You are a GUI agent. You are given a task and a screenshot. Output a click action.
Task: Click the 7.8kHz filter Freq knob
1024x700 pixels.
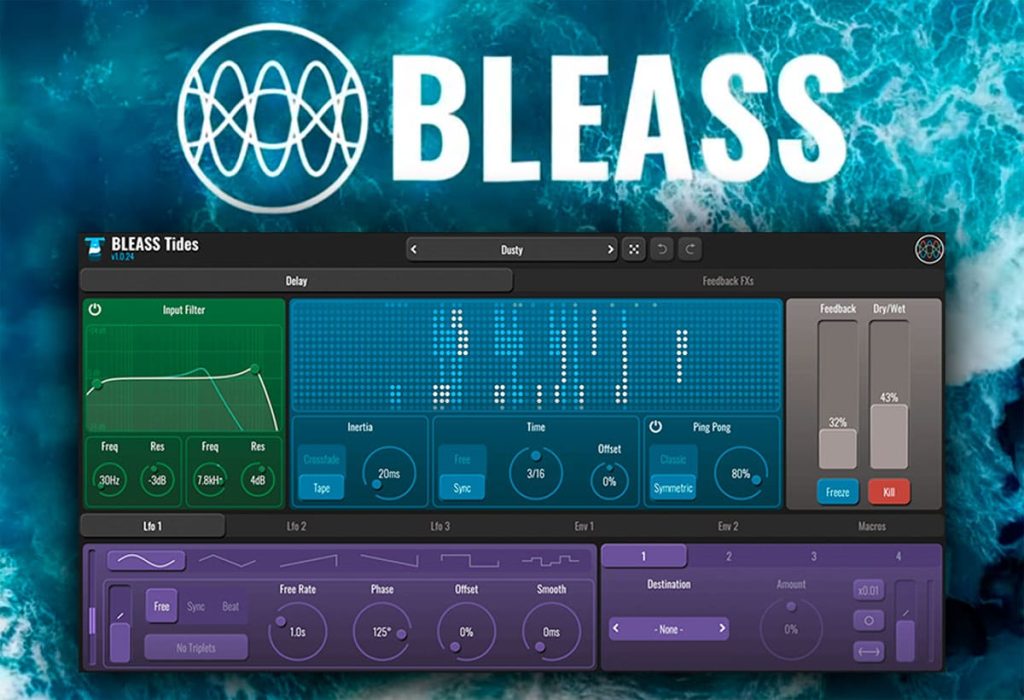click(210, 480)
